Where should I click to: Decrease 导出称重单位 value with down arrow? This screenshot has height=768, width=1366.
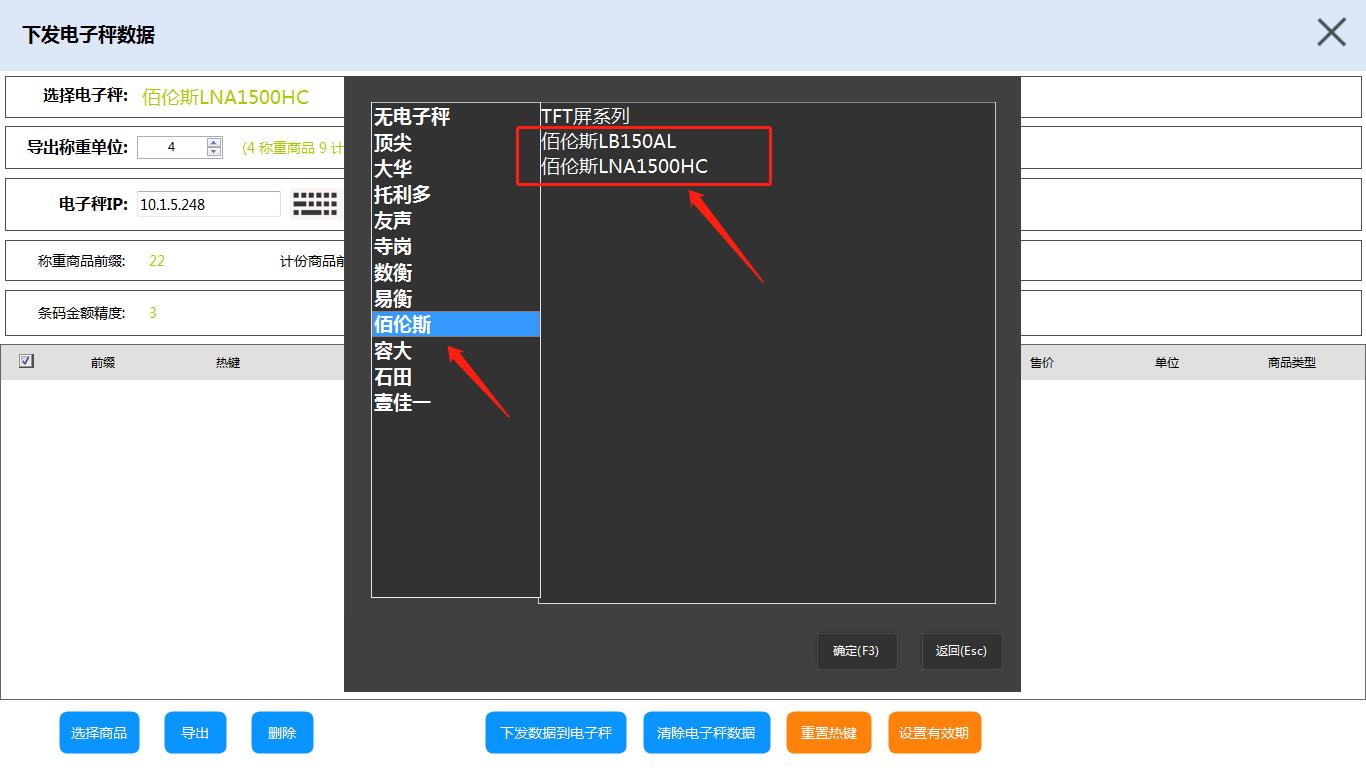214,152
